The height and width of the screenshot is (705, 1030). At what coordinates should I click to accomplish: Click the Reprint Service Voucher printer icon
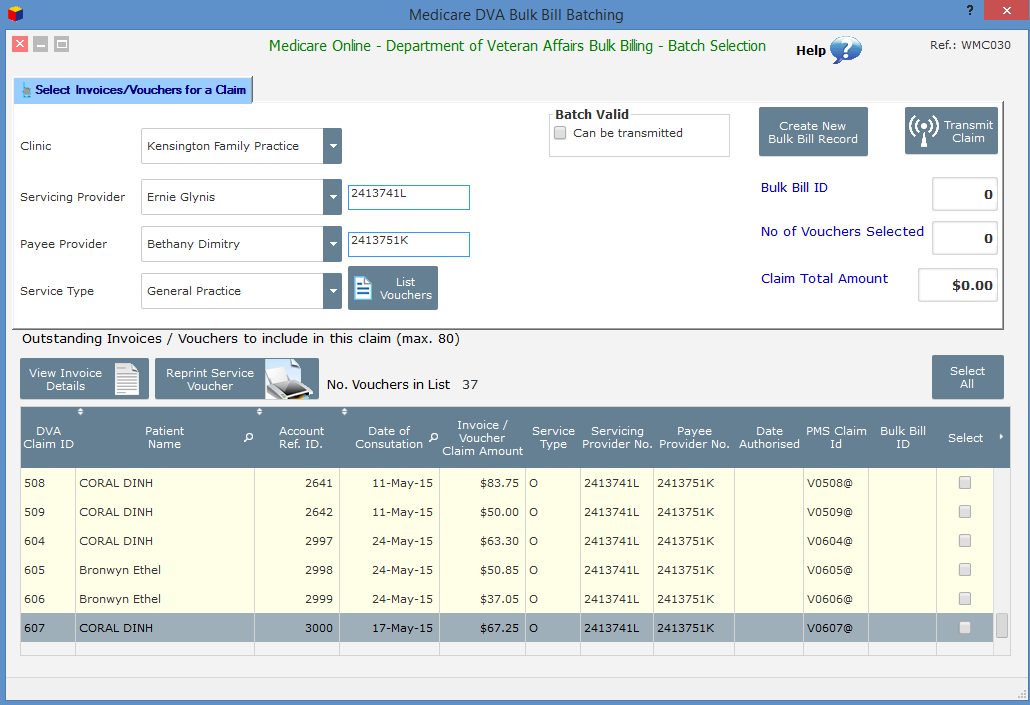point(289,379)
